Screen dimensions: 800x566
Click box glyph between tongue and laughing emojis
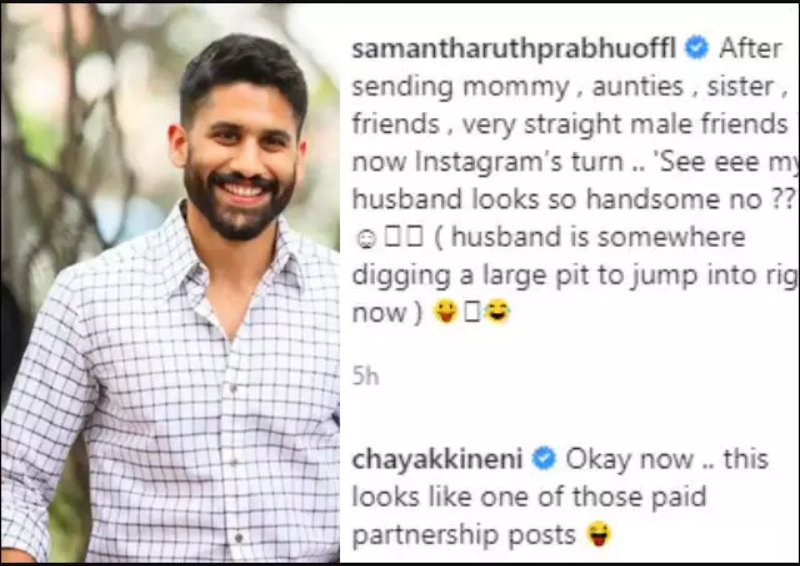[x=472, y=312]
